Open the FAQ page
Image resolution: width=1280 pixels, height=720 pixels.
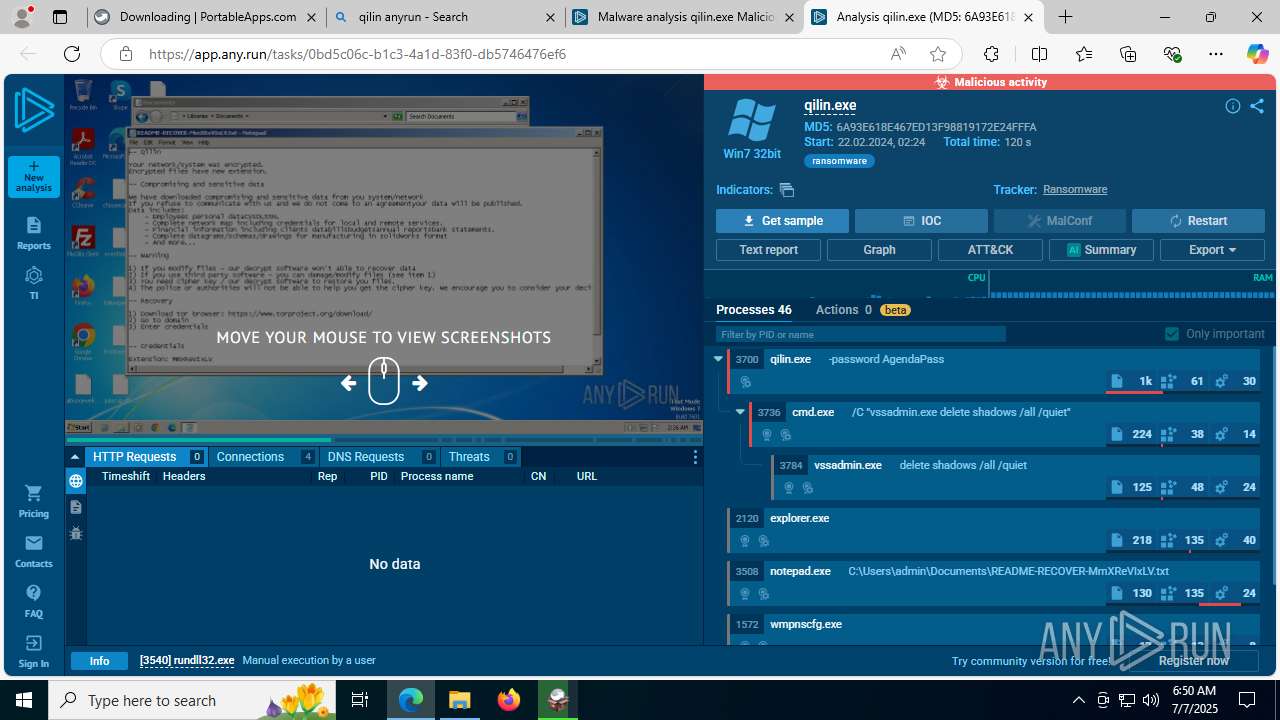[x=34, y=601]
